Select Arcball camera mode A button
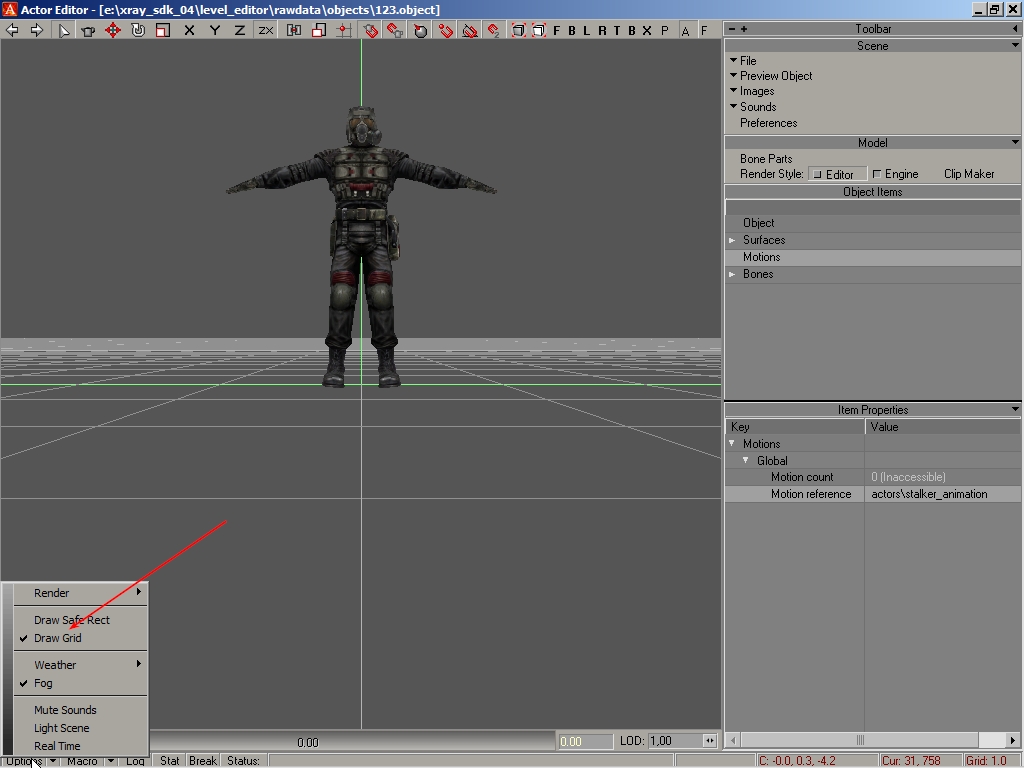This screenshot has width=1024, height=768. coord(685,30)
